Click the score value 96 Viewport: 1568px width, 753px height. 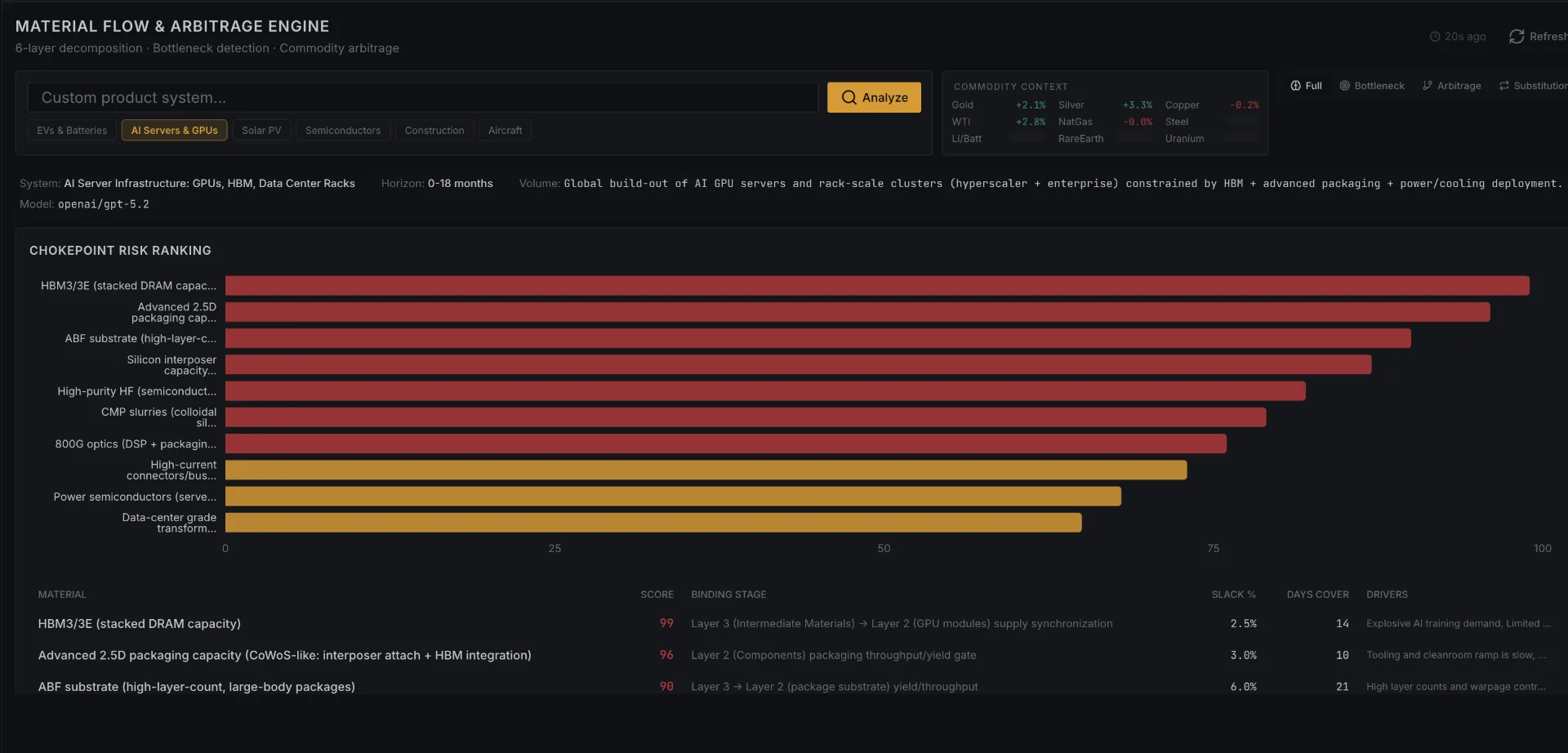click(666, 655)
